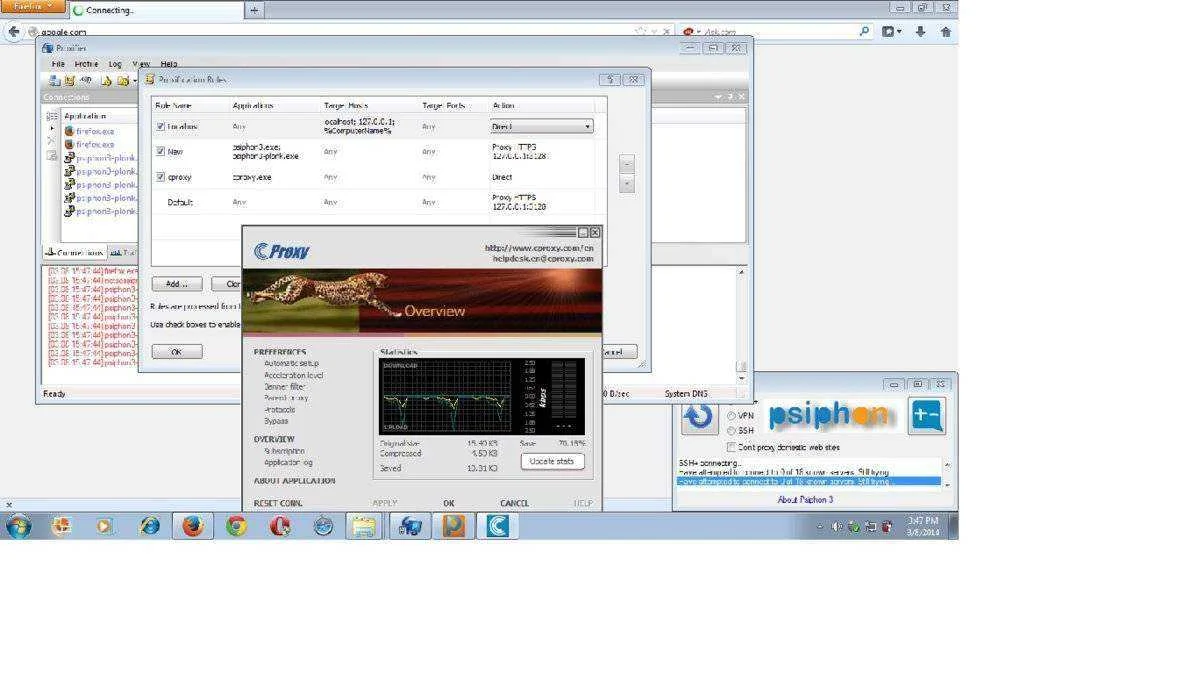The height and width of the screenshot is (674, 1198).
Task: Click the Firefox bookmarks toolbar icon
Action: [890, 32]
